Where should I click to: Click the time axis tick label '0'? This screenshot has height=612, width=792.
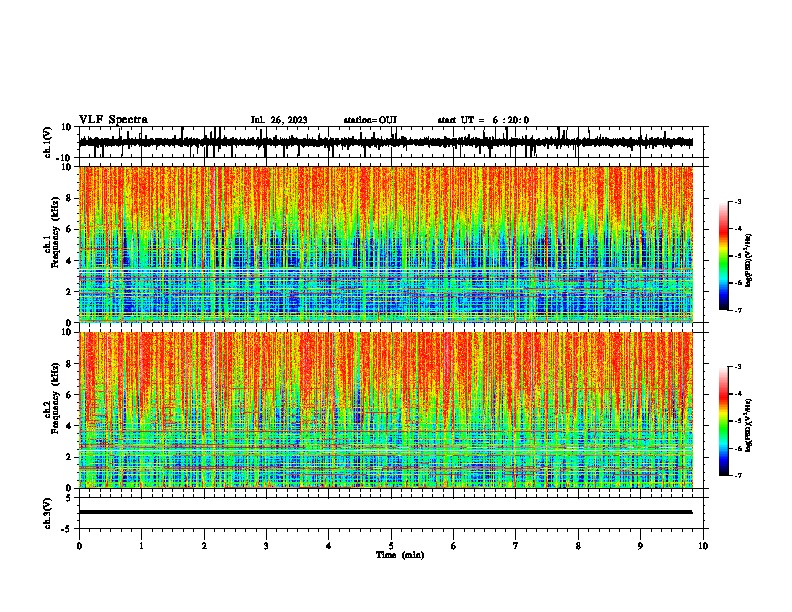pyautogui.click(x=79, y=546)
